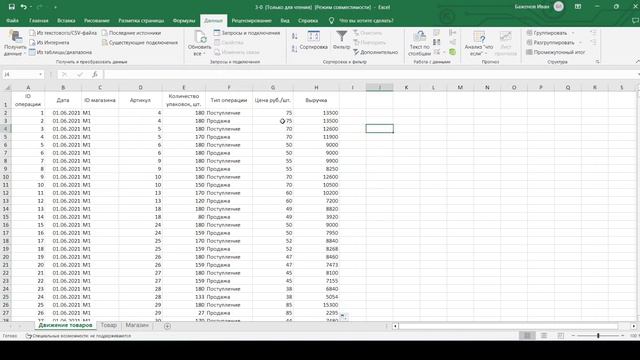Open the Name Box dropdown arrow

click(40, 74)
